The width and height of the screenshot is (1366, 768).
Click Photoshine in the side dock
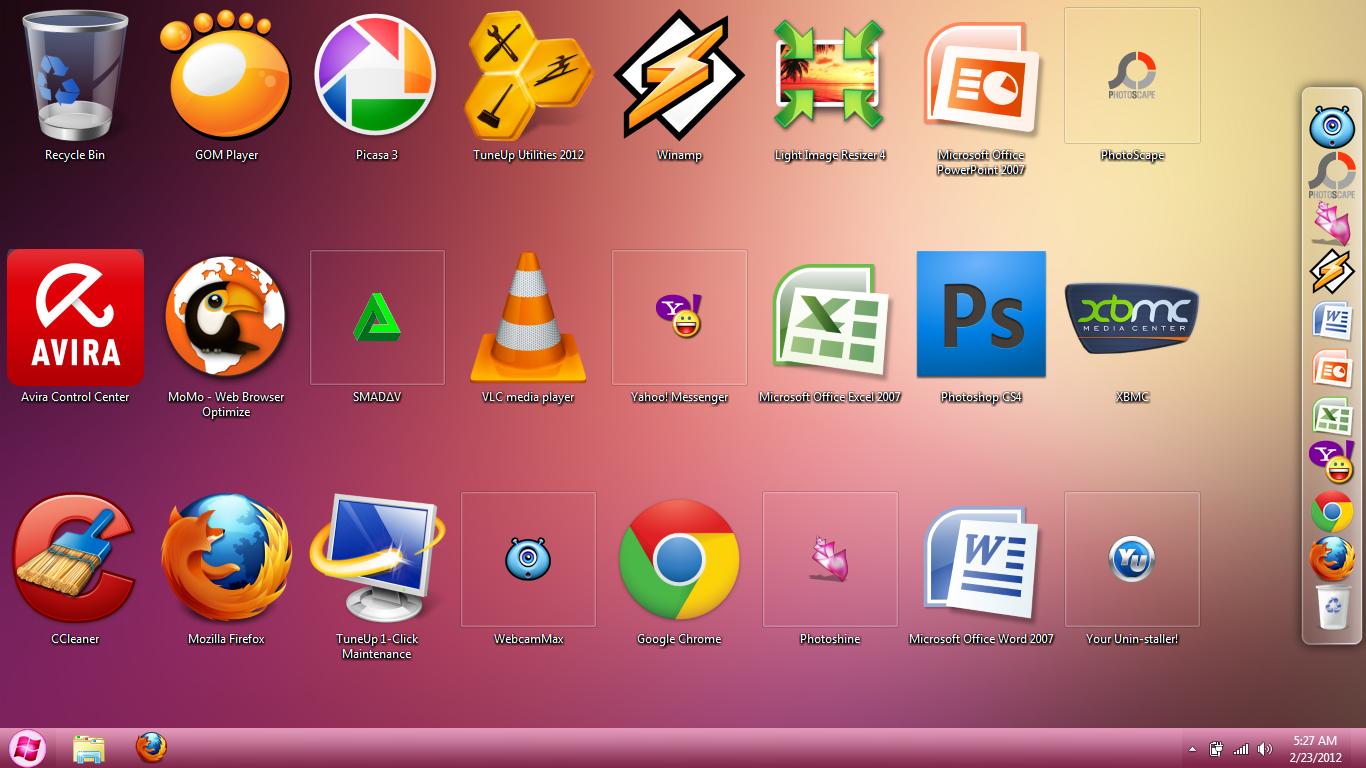click(1331, 224)
